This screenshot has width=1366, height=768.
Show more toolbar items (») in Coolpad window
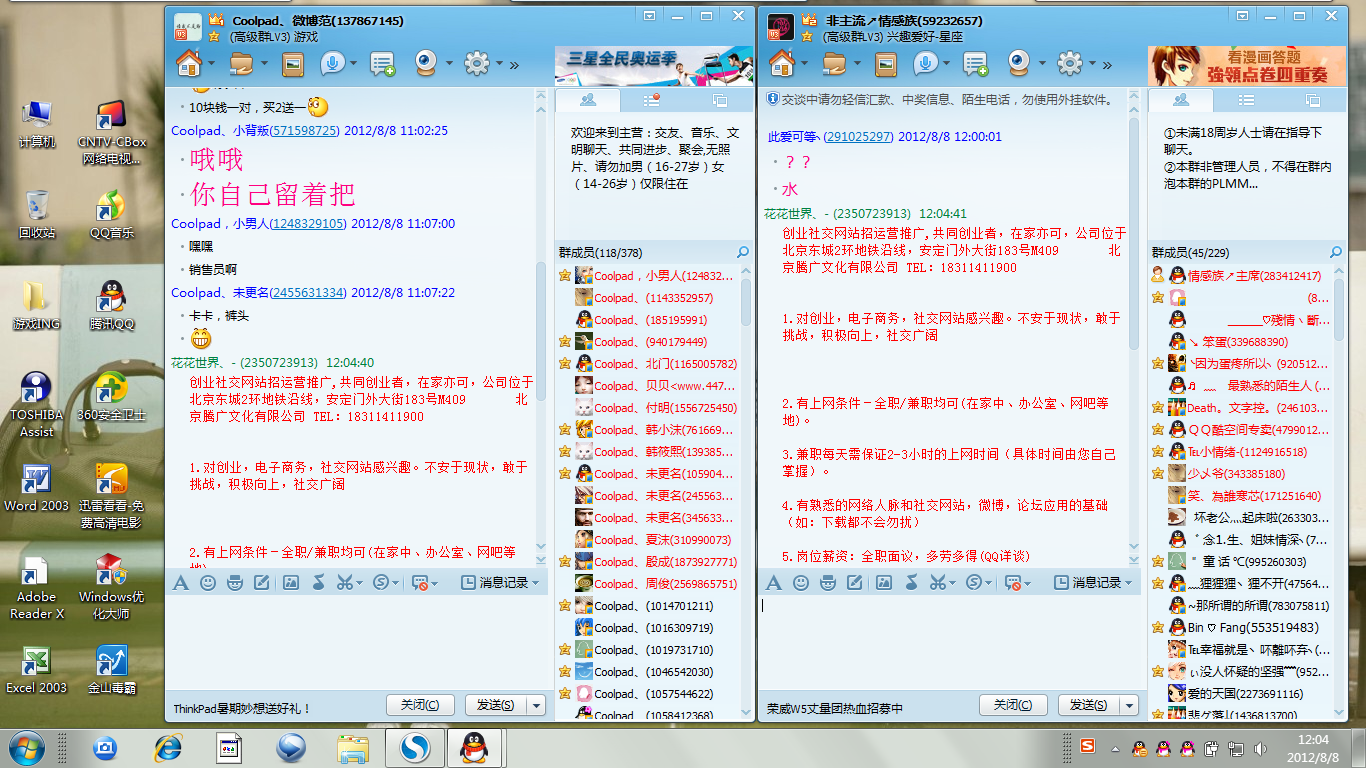tap(514, 65)
